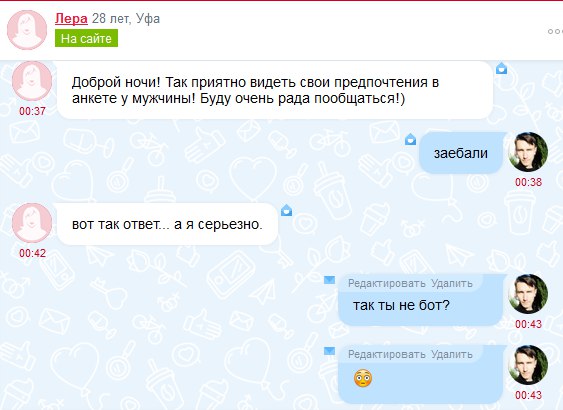Screen dimensions: 563x410
Task: Click unread envelope icon beside emoji message
Action: pyautogui.click(x=329, y=351)
